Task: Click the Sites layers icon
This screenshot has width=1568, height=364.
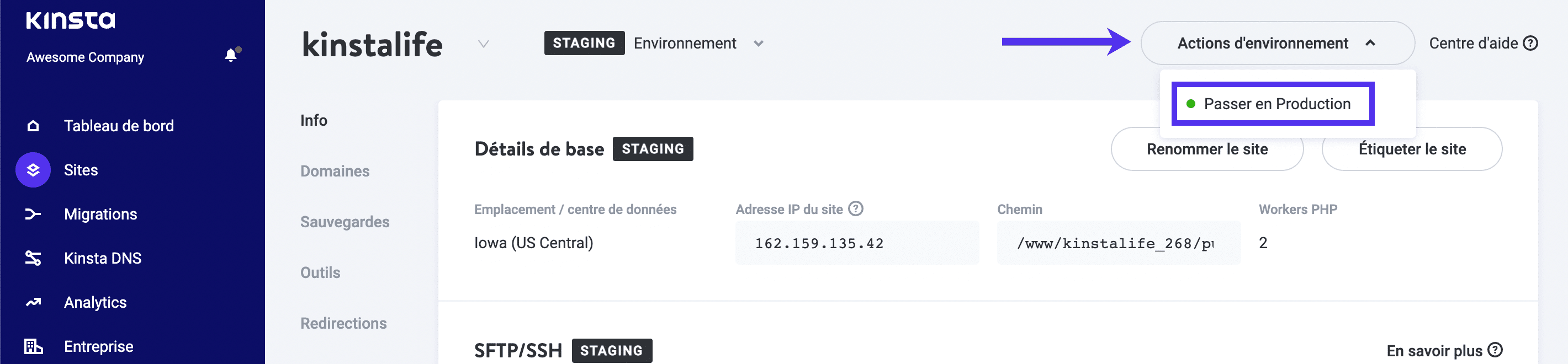Action: click(x=33, y=170)
